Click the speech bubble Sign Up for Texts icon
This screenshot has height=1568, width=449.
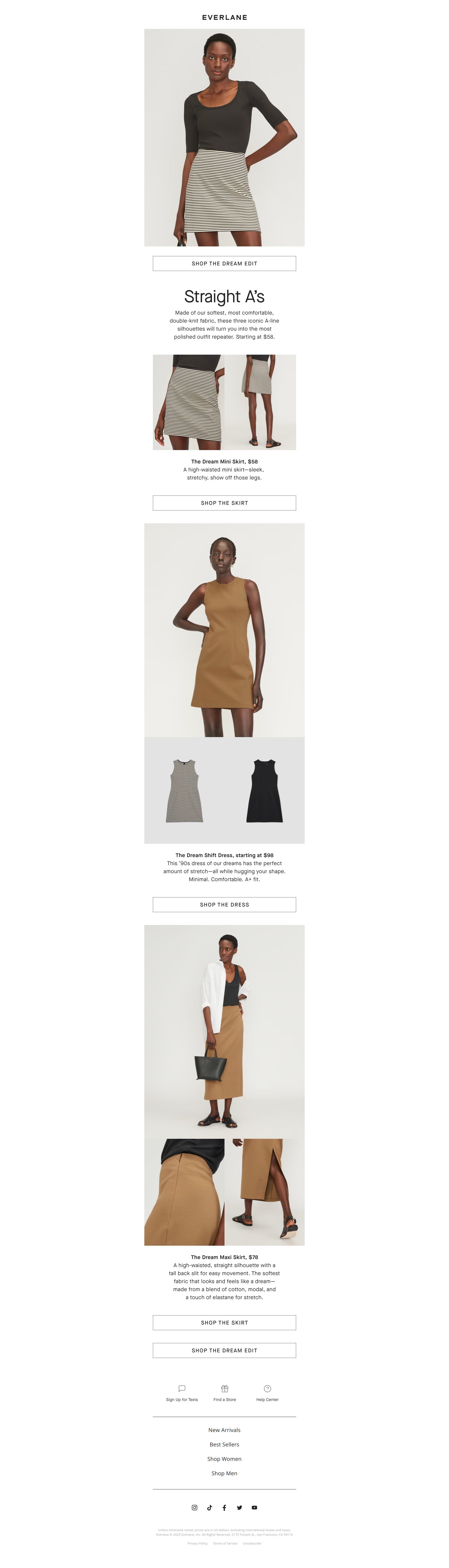182,1388
